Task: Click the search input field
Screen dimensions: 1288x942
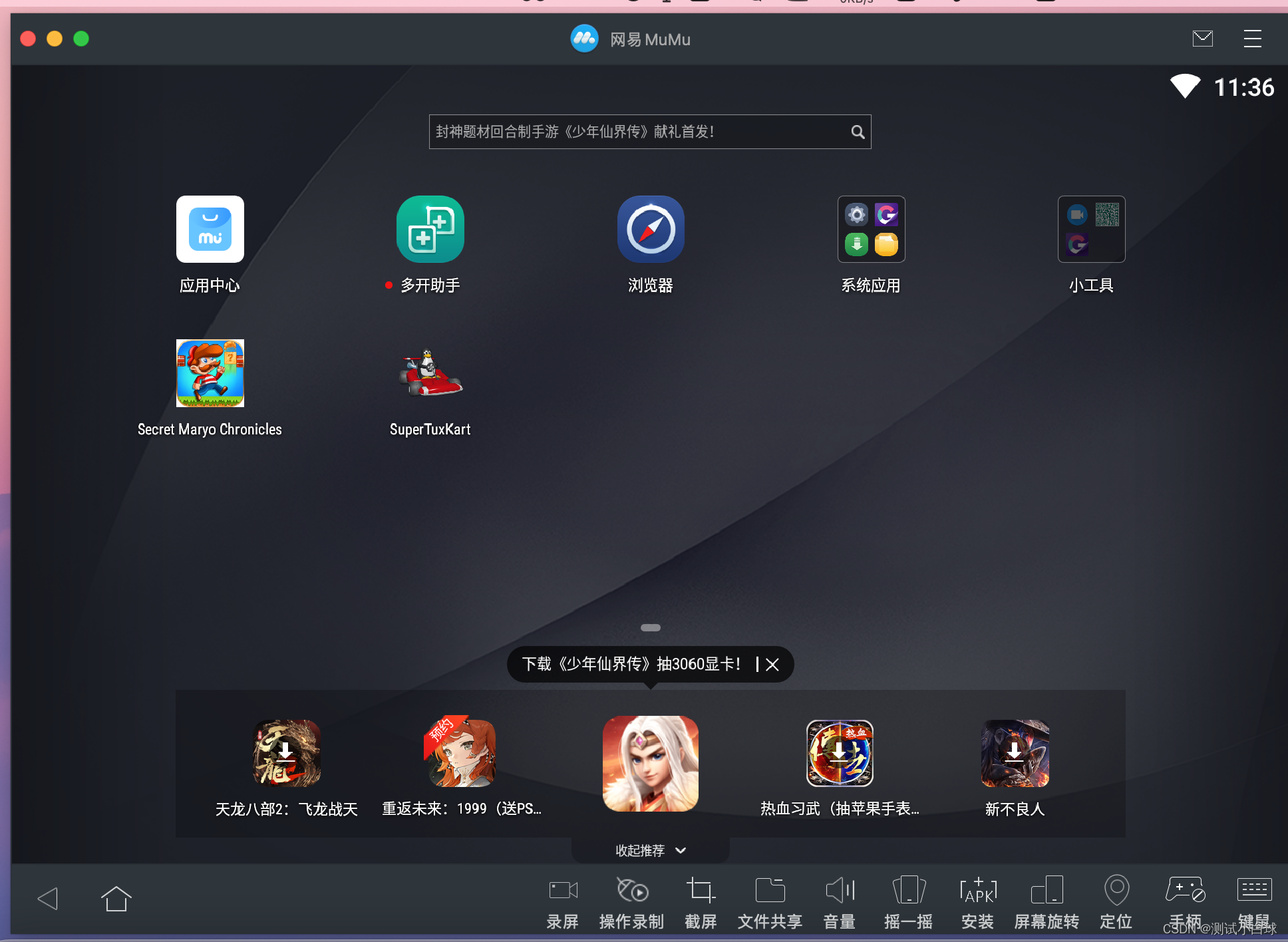Action: pos(639,132)
